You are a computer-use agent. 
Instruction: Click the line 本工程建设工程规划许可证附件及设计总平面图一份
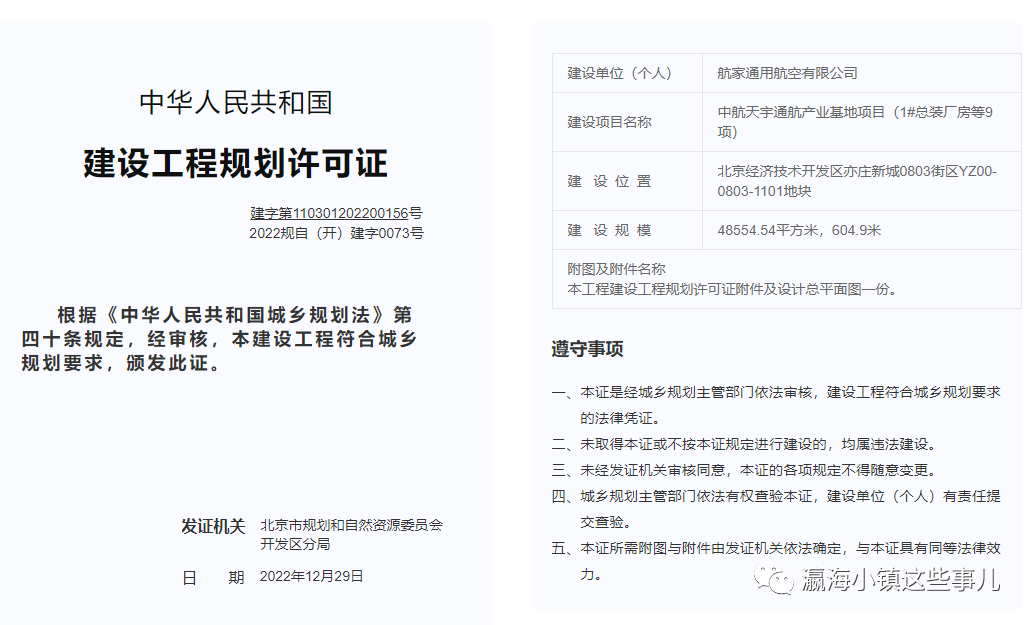pos(732,289)
